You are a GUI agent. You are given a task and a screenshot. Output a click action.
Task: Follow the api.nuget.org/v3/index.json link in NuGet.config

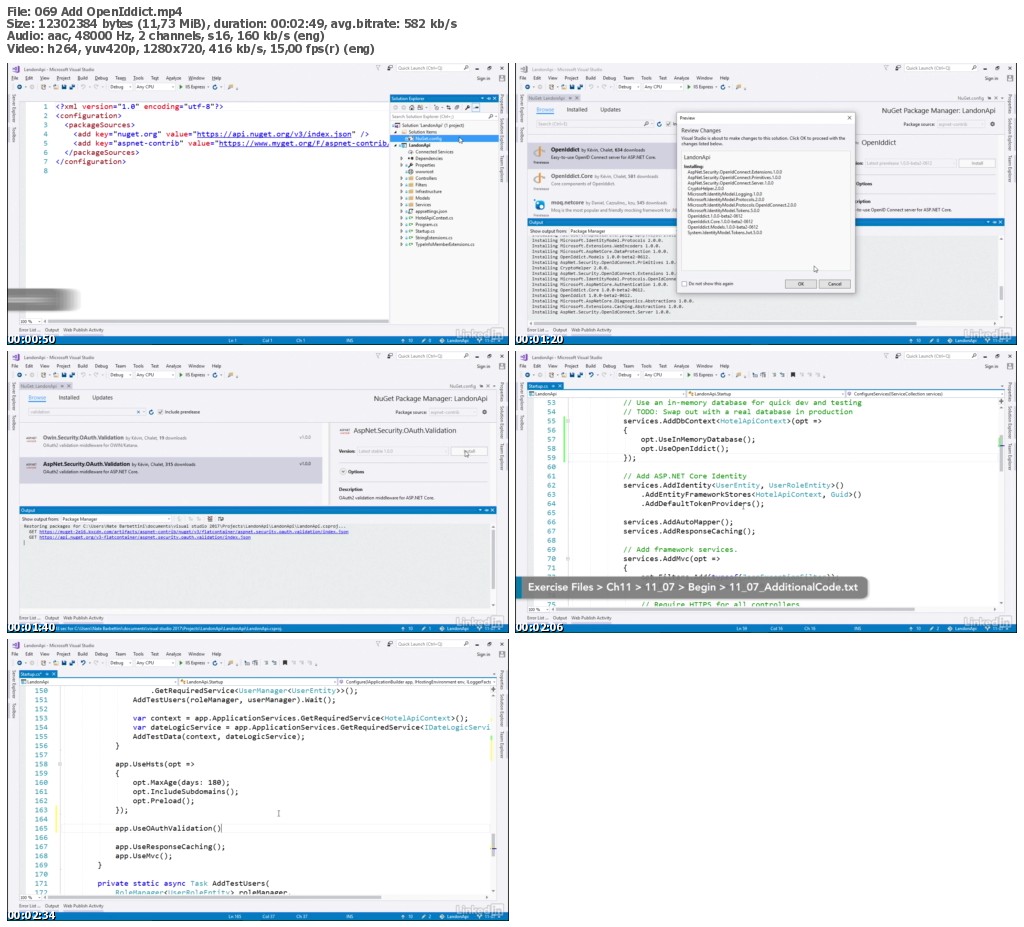(274, 134)
